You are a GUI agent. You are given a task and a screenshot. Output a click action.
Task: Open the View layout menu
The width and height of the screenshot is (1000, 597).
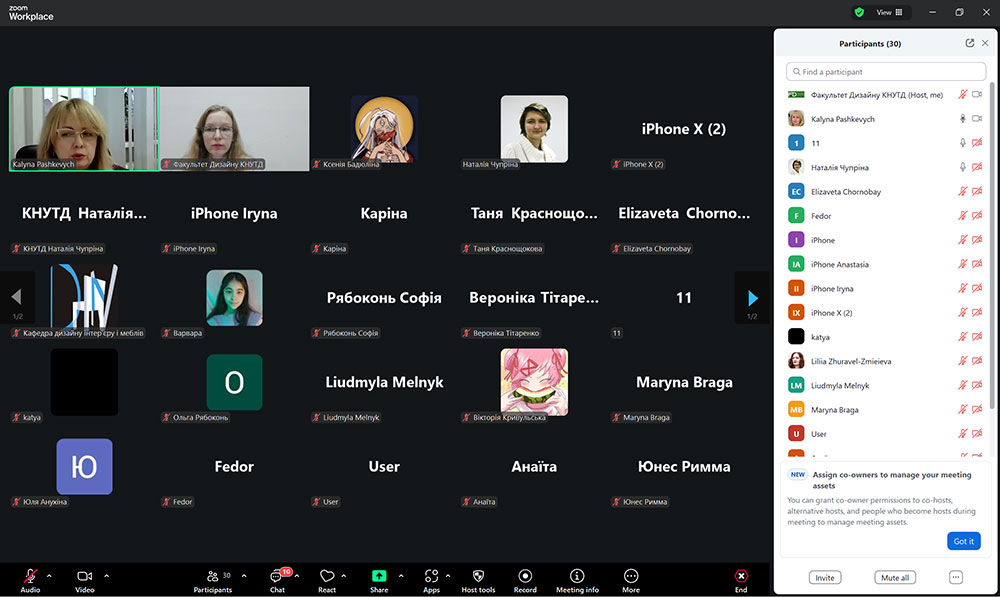point(888,13)
